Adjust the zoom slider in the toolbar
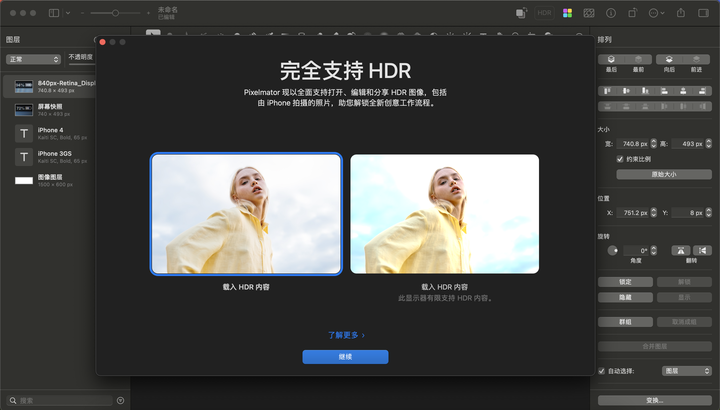This screenshot has height=410, width=720. tap(115, 13)
